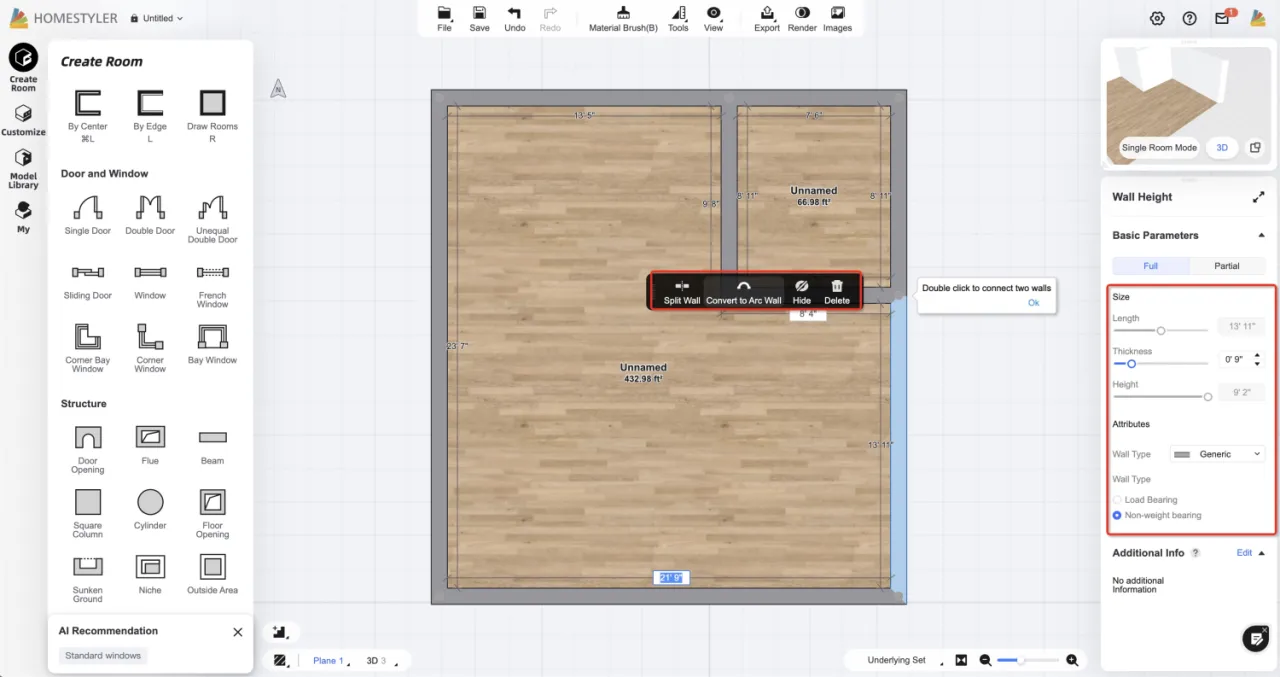Viewport: 1280px width, 677px height.
Task: Open the Material Brush tool
Action: (623, 14)
